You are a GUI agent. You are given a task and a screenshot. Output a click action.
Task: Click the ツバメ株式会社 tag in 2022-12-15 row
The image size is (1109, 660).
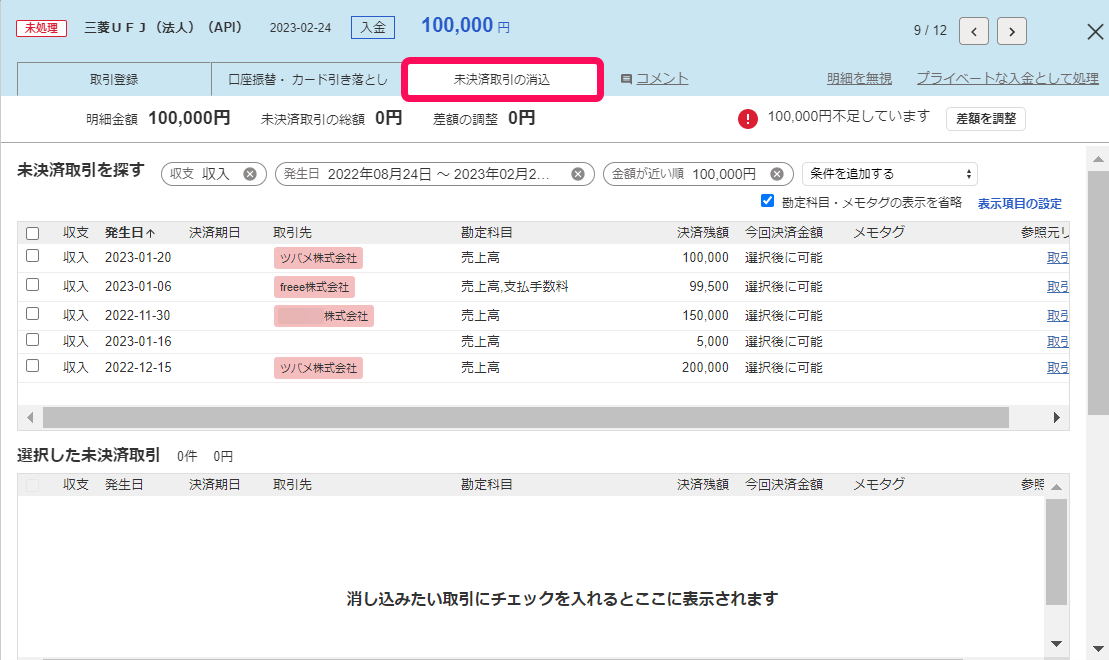318,368
